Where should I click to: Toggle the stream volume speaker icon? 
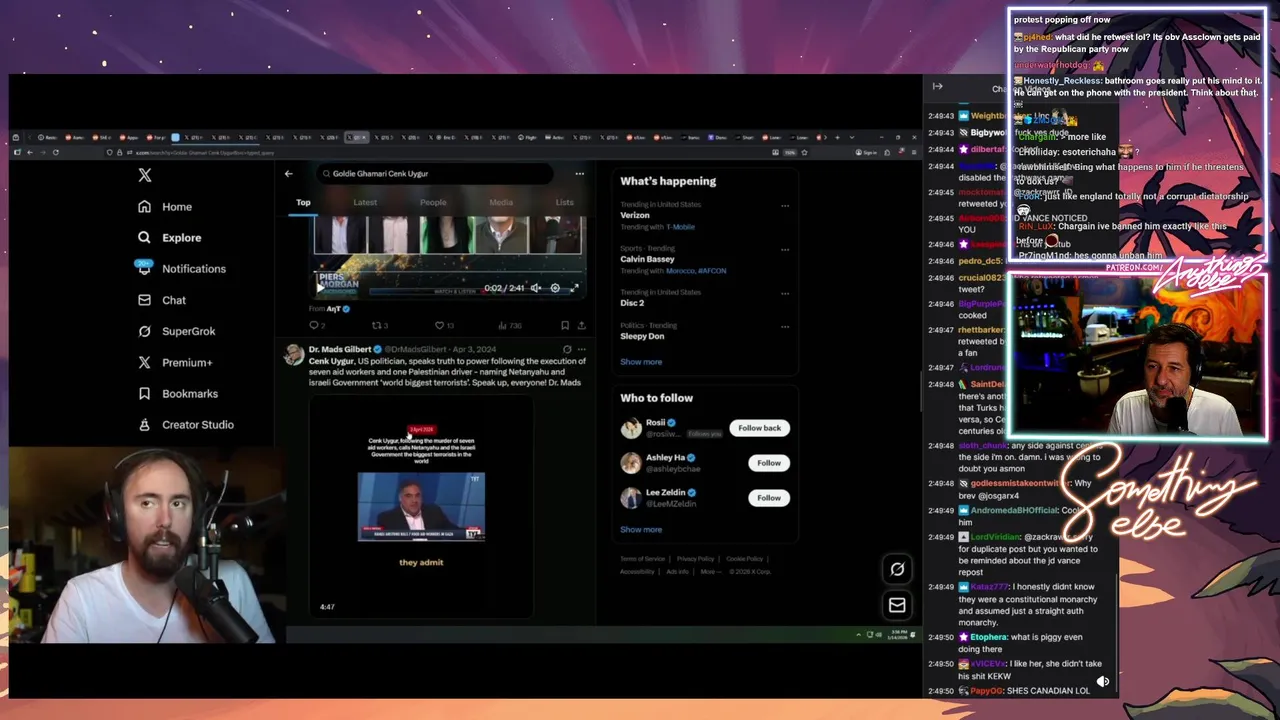(1102, 681)
